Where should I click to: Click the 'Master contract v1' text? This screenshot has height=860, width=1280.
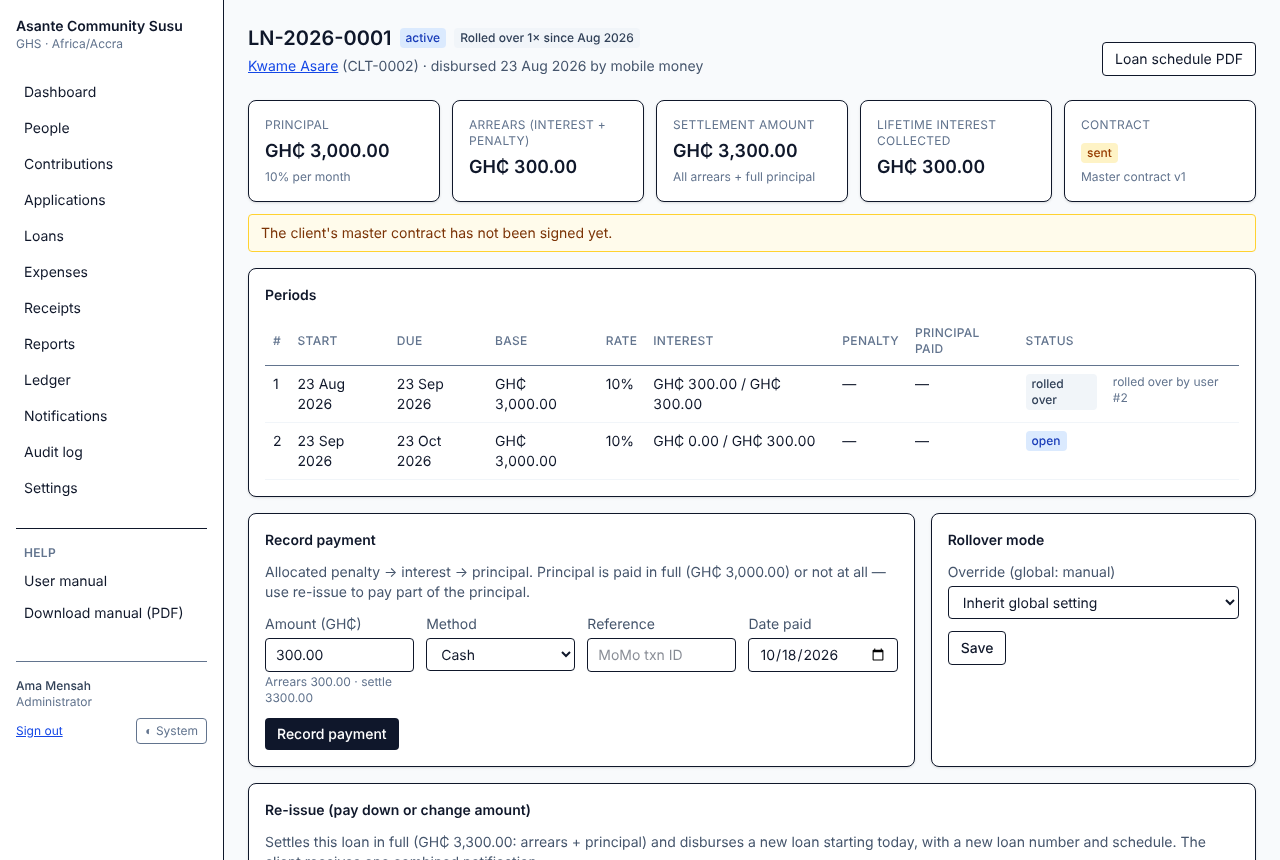pyautogui.click(x=1133, y=177)
